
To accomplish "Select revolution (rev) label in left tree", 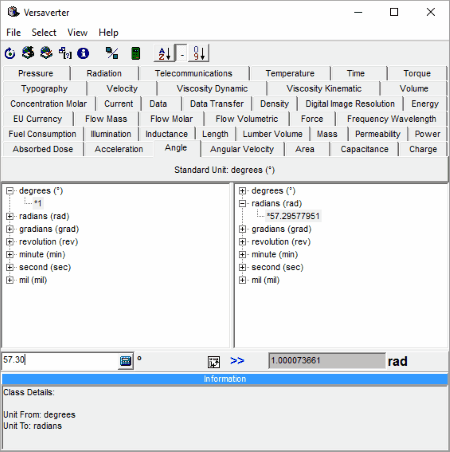I will pyautogui.click(x=49, y=242).
